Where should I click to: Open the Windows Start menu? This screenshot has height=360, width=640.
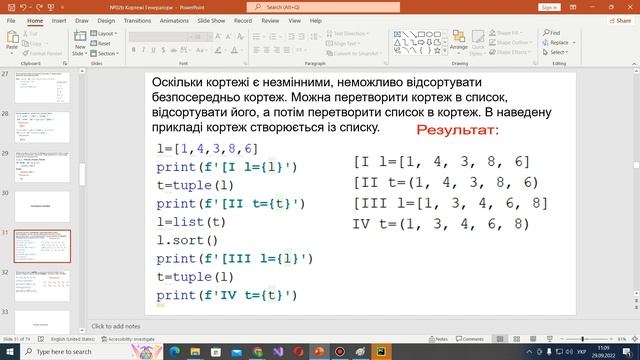(10, 351)
